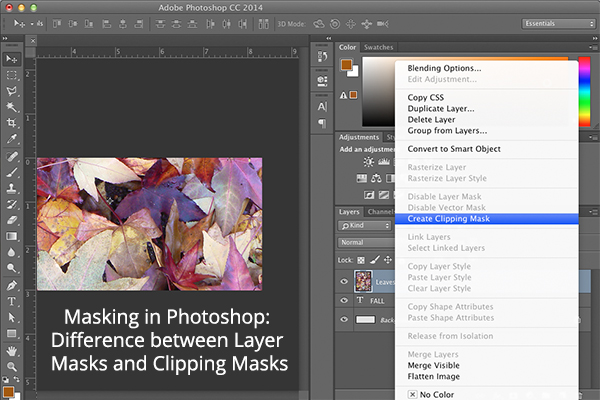Add a Levels adjustment
600x400 pixels.
pos(383,162)
